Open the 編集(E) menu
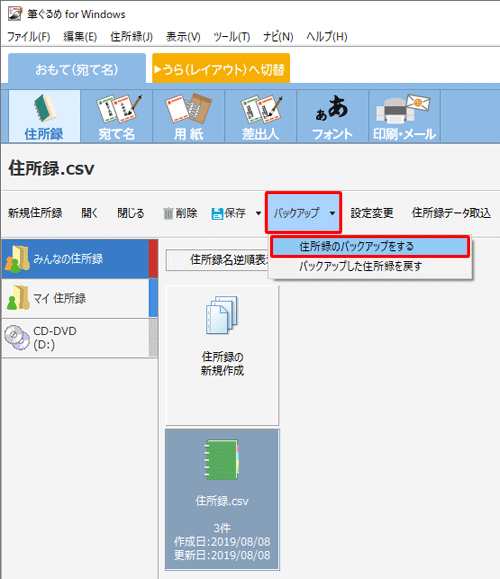 (80, 37)
